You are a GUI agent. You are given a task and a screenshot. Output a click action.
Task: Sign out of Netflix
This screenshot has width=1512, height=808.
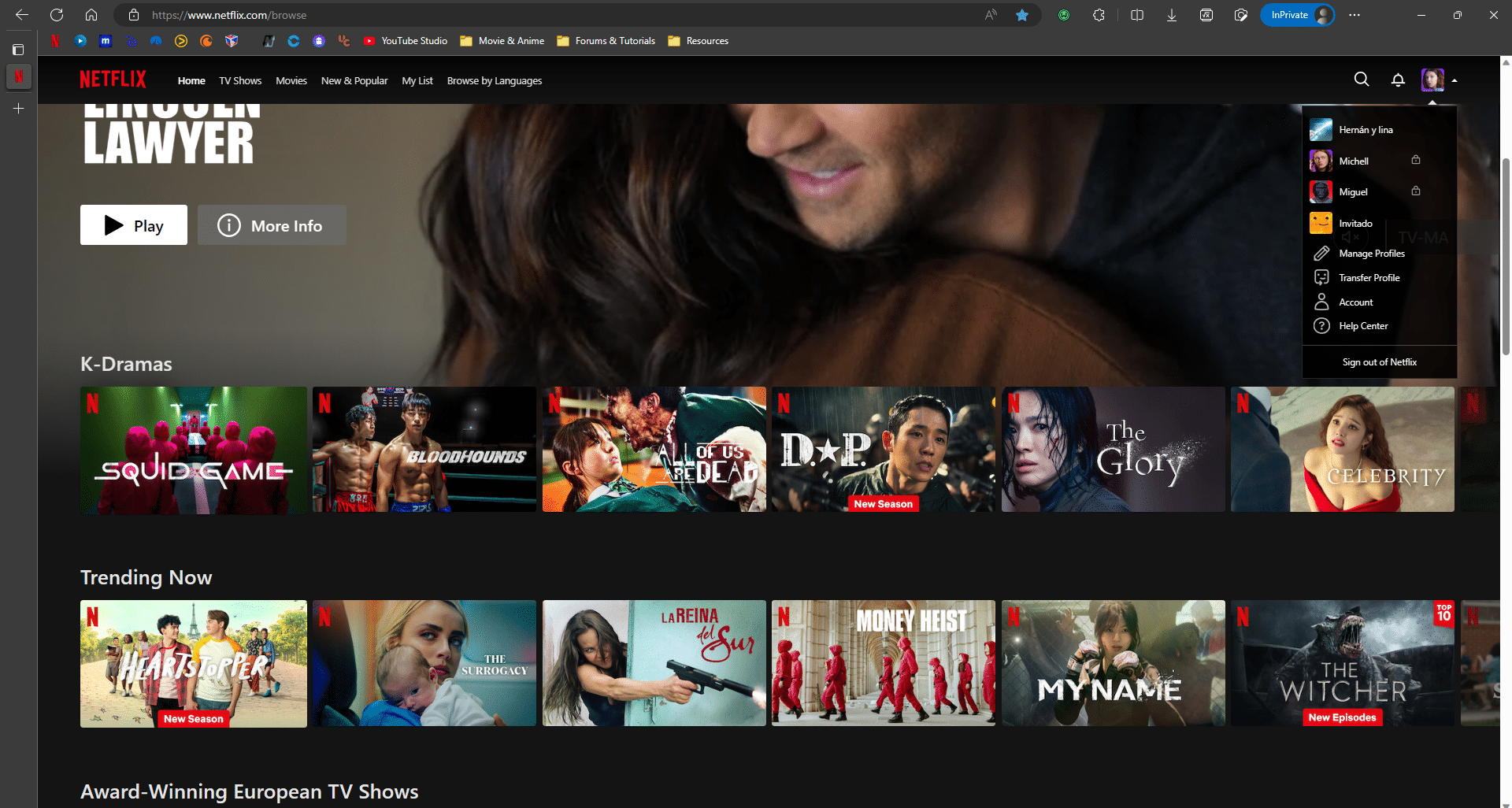click(x=1380, y=362)
